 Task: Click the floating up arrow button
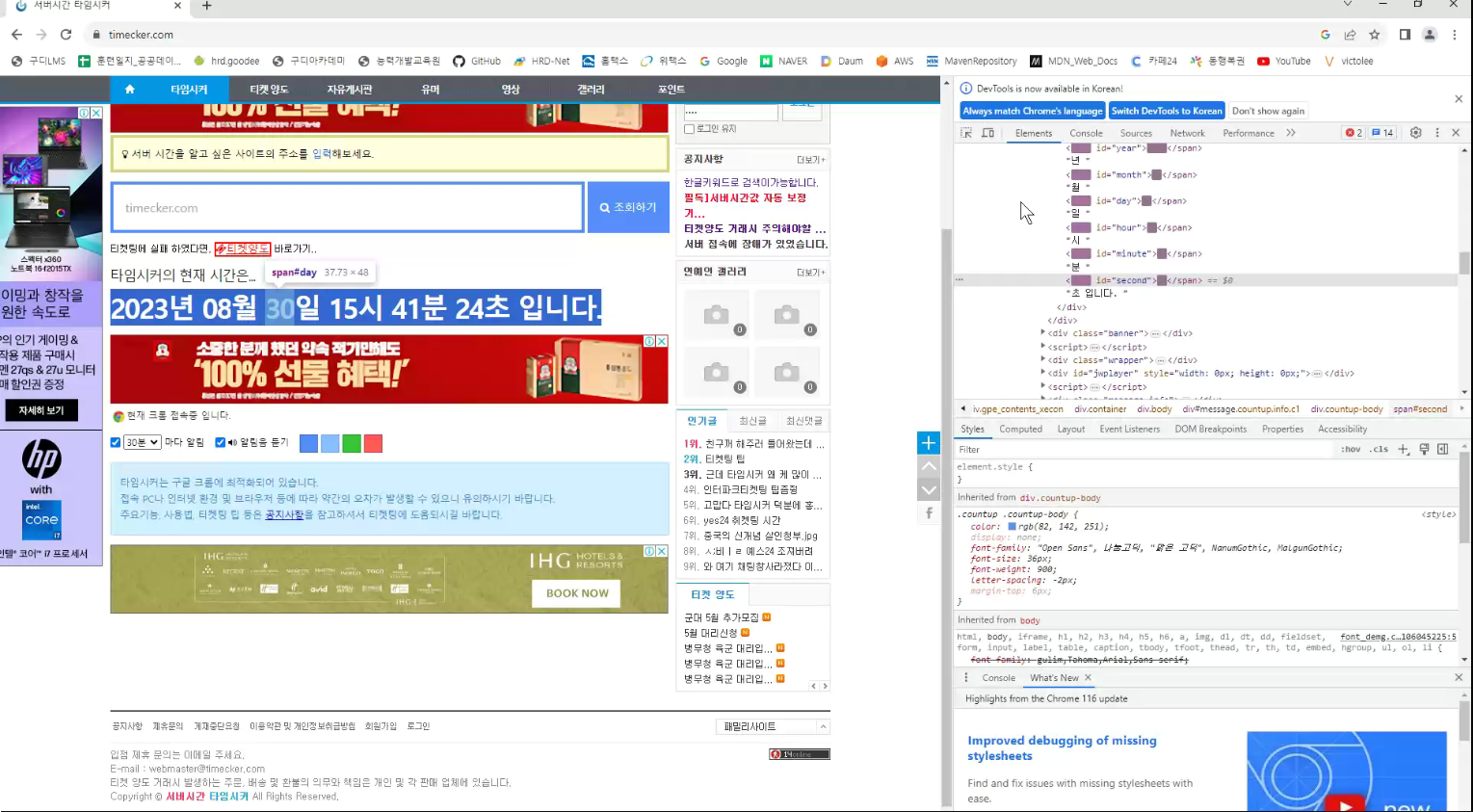pos(929,466)
